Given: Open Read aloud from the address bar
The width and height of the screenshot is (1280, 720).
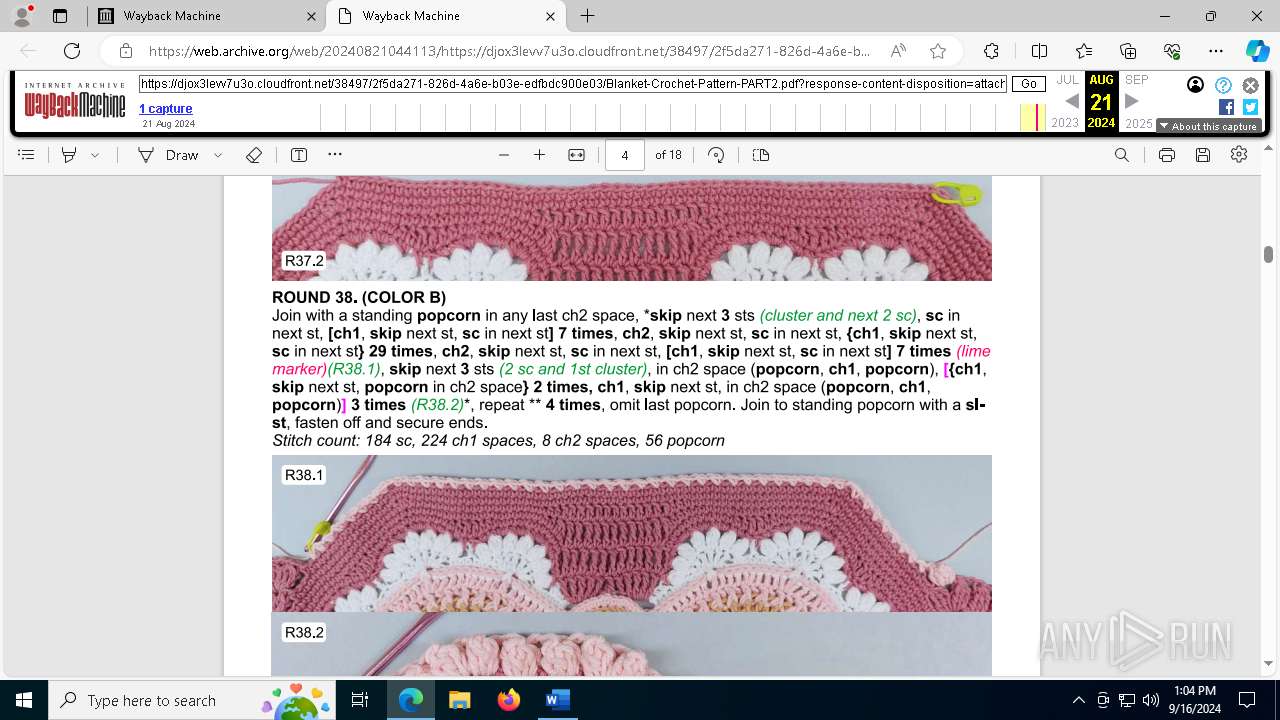Looking at the screenshot, I should tap(898, 51).
